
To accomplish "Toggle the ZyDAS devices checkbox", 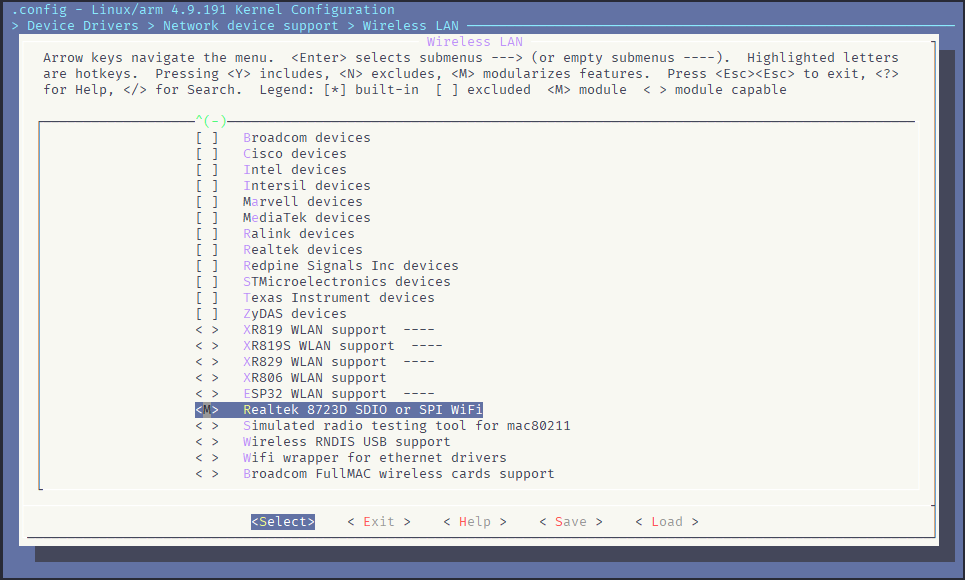I will [207, 314].
